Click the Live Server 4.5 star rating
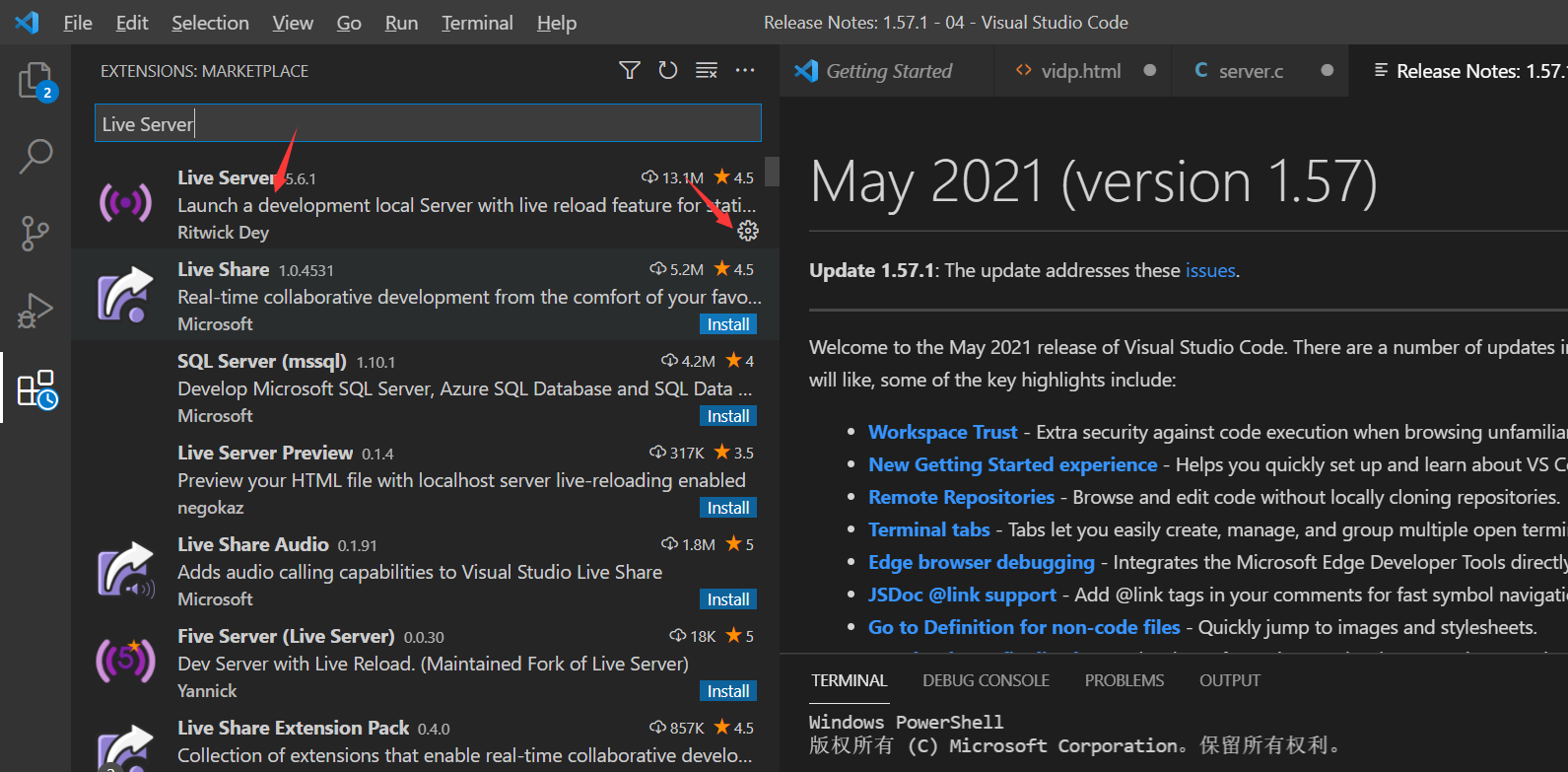Image resolution: width=1568 pixels, height=772 pixels. [734, 177]
